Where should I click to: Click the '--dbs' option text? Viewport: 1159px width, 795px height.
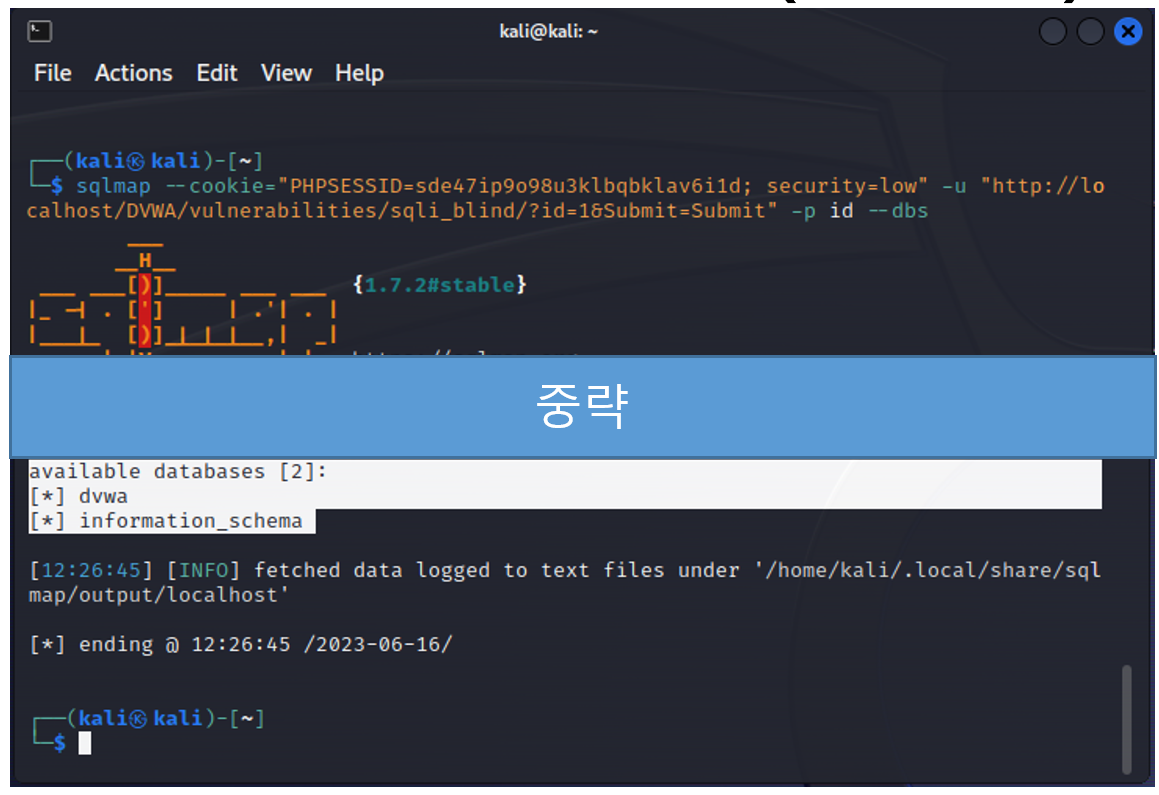tap(897, 211)
